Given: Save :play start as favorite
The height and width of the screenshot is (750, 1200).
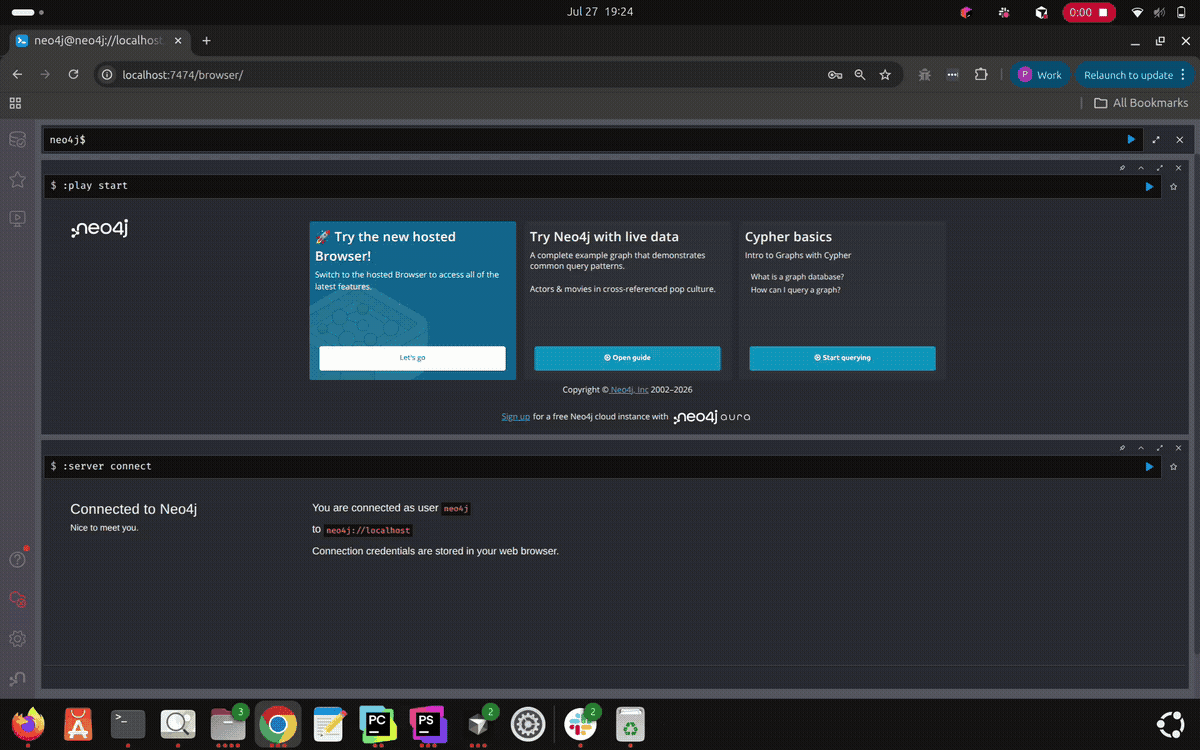Looking at the screenshot, I should point(1174,186).
